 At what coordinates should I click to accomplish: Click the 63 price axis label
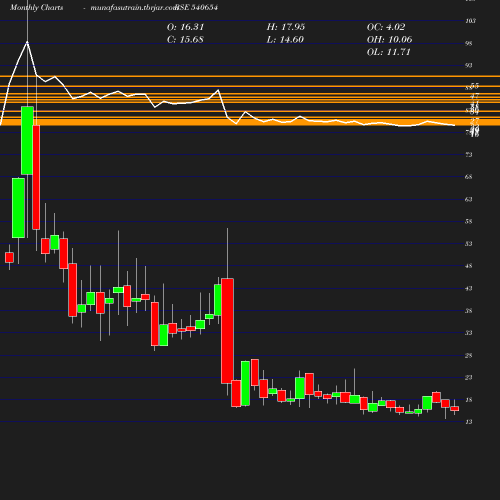[469, 199]
